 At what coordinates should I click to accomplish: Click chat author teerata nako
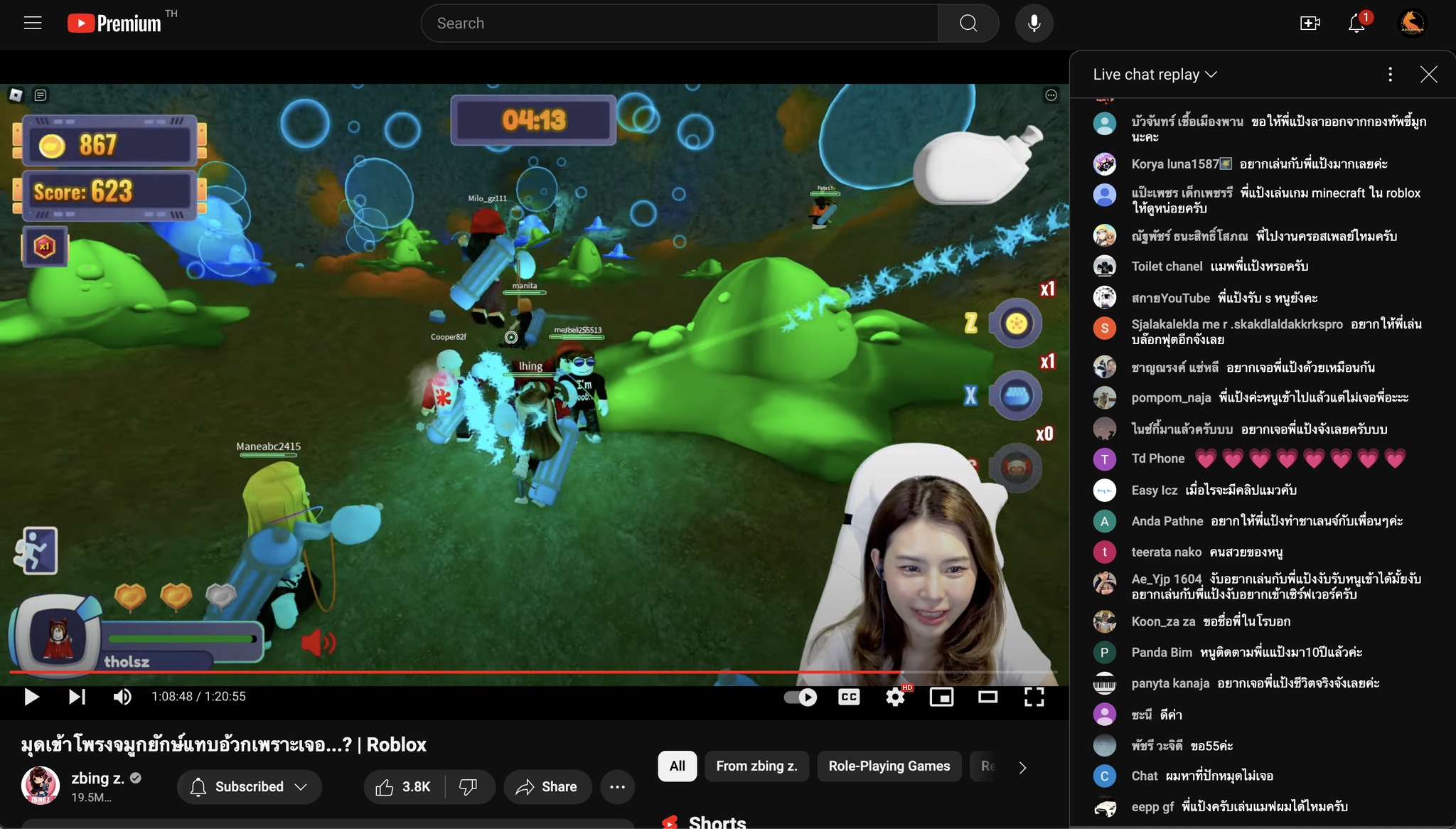(x=1166, y=552)
